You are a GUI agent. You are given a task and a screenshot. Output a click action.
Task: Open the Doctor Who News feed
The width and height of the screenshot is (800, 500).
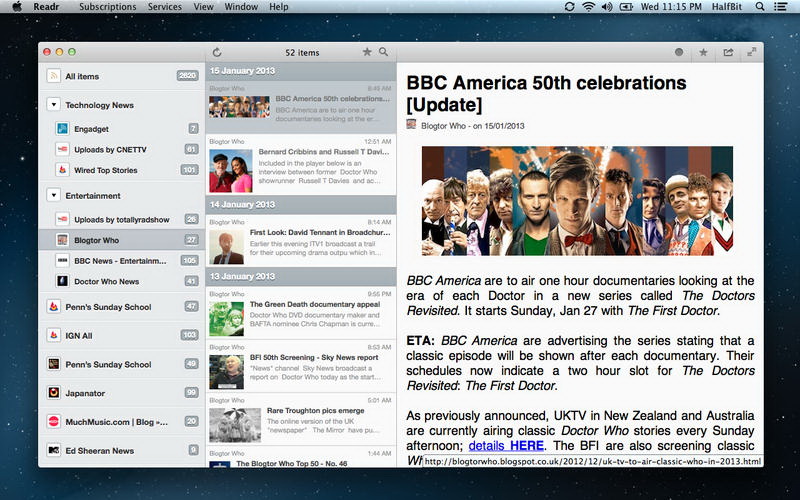coord(106,281)
